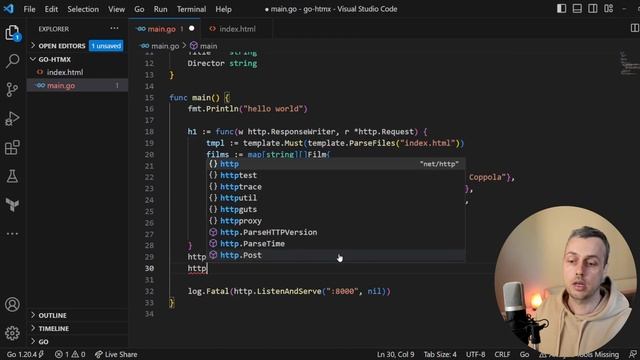Open the Source Control view
The height and width of the screenshot is (360, 640).
pos(12,89)
